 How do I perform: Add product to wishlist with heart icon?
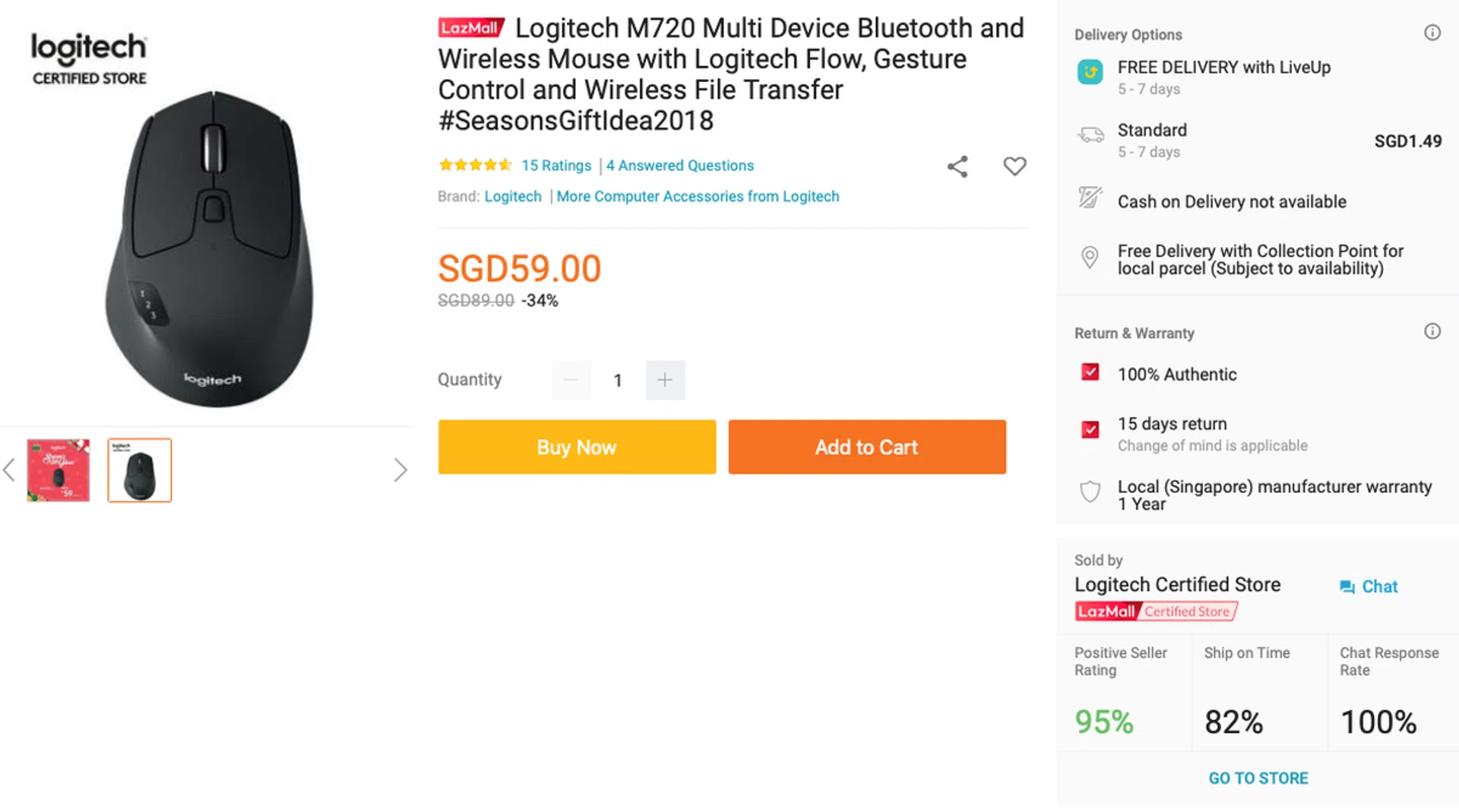point(1014,166)
